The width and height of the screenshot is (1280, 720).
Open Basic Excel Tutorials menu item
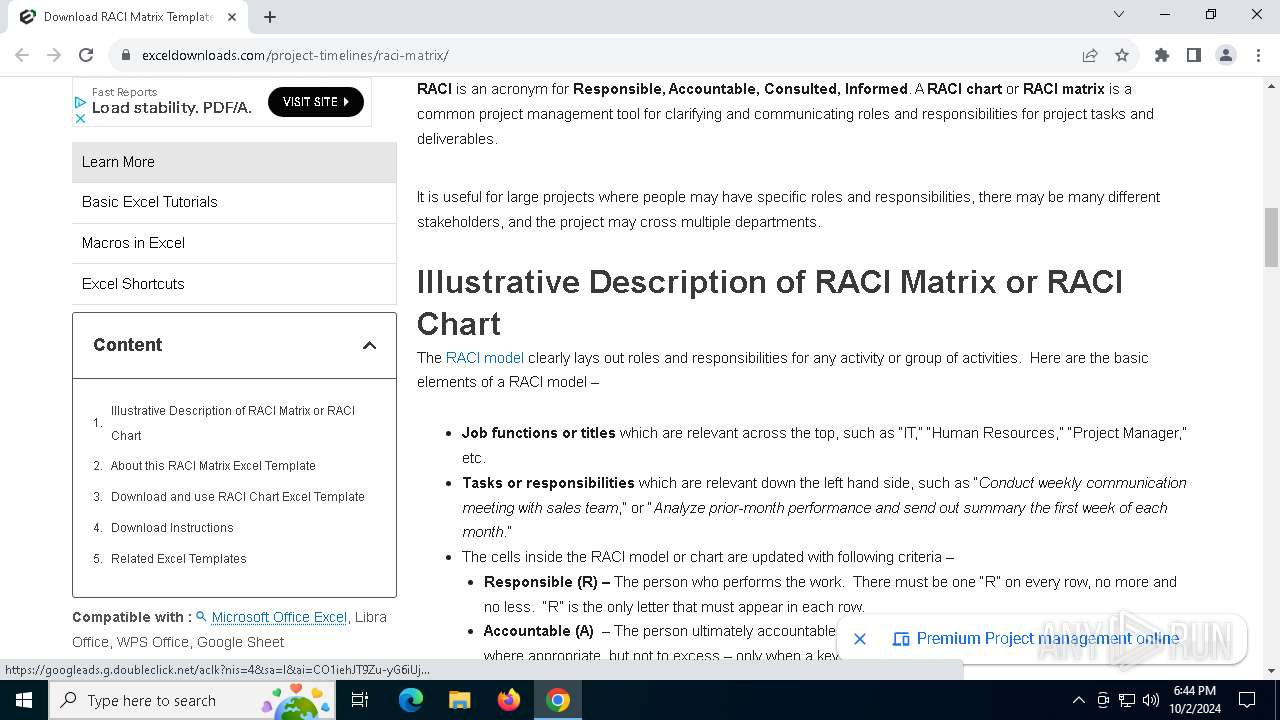point(234,202)
